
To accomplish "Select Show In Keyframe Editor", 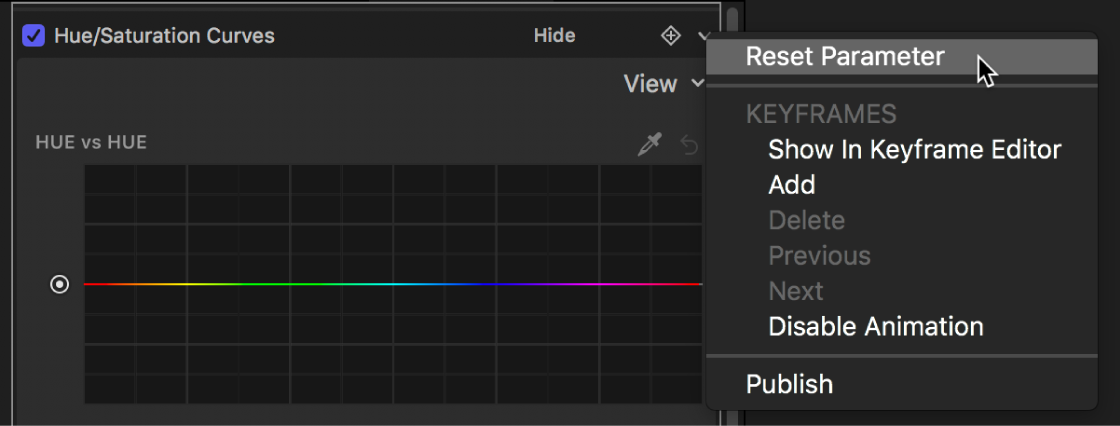I will pyautogui.click(x=914, y=150).
